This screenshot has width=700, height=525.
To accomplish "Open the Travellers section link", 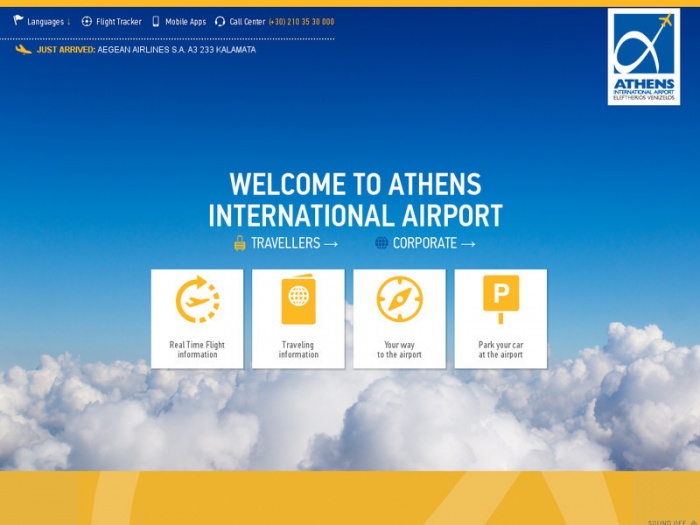I will point(294,243).
